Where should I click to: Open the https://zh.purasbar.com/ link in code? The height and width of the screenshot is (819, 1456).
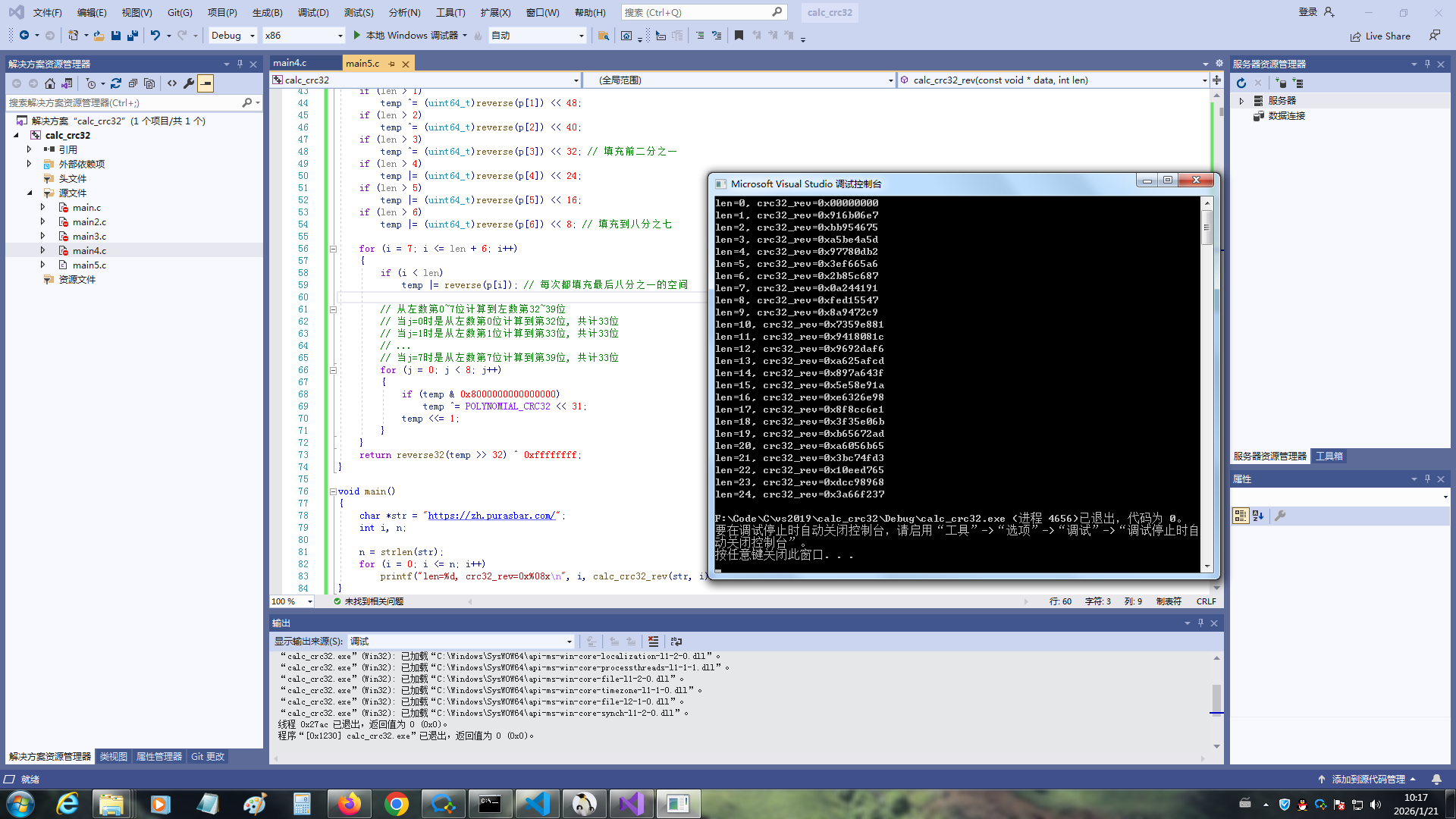pos(491,516)
